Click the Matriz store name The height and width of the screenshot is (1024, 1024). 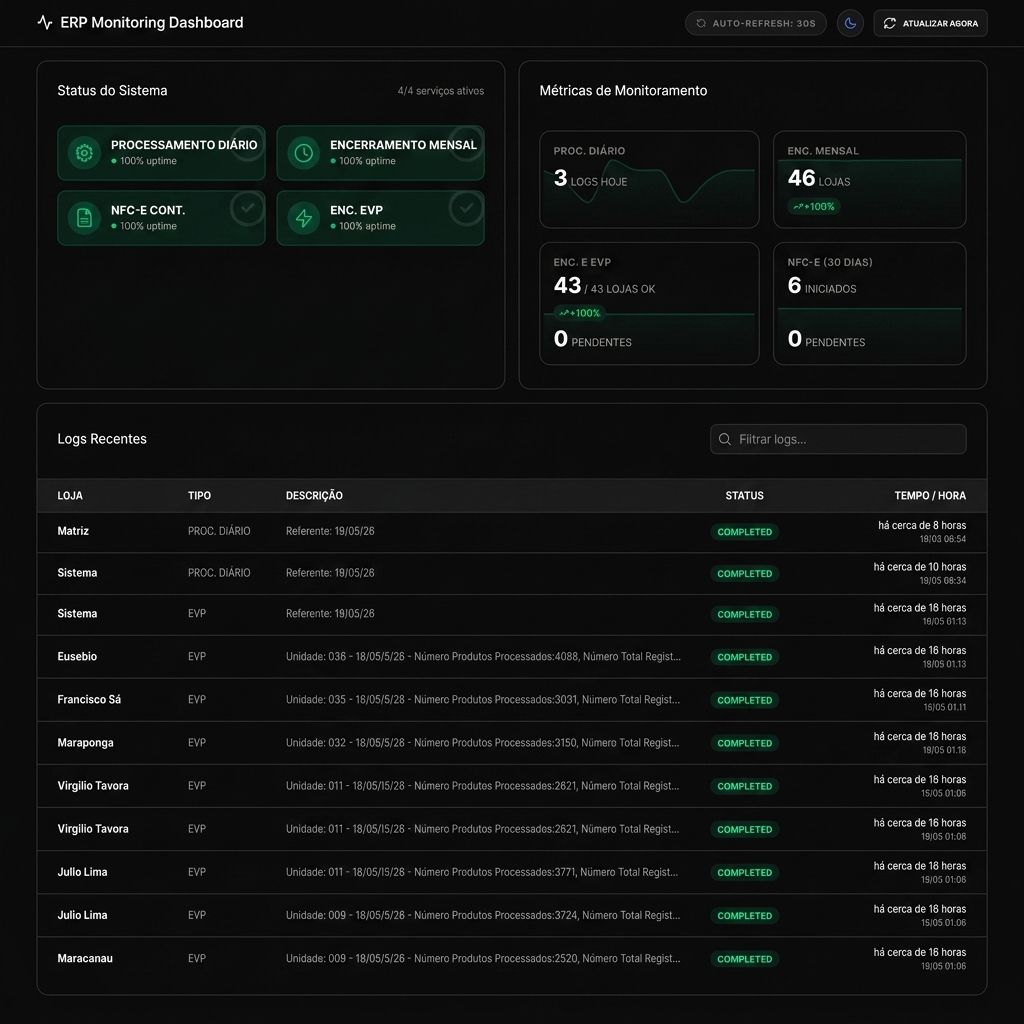(x=73, y=531)
